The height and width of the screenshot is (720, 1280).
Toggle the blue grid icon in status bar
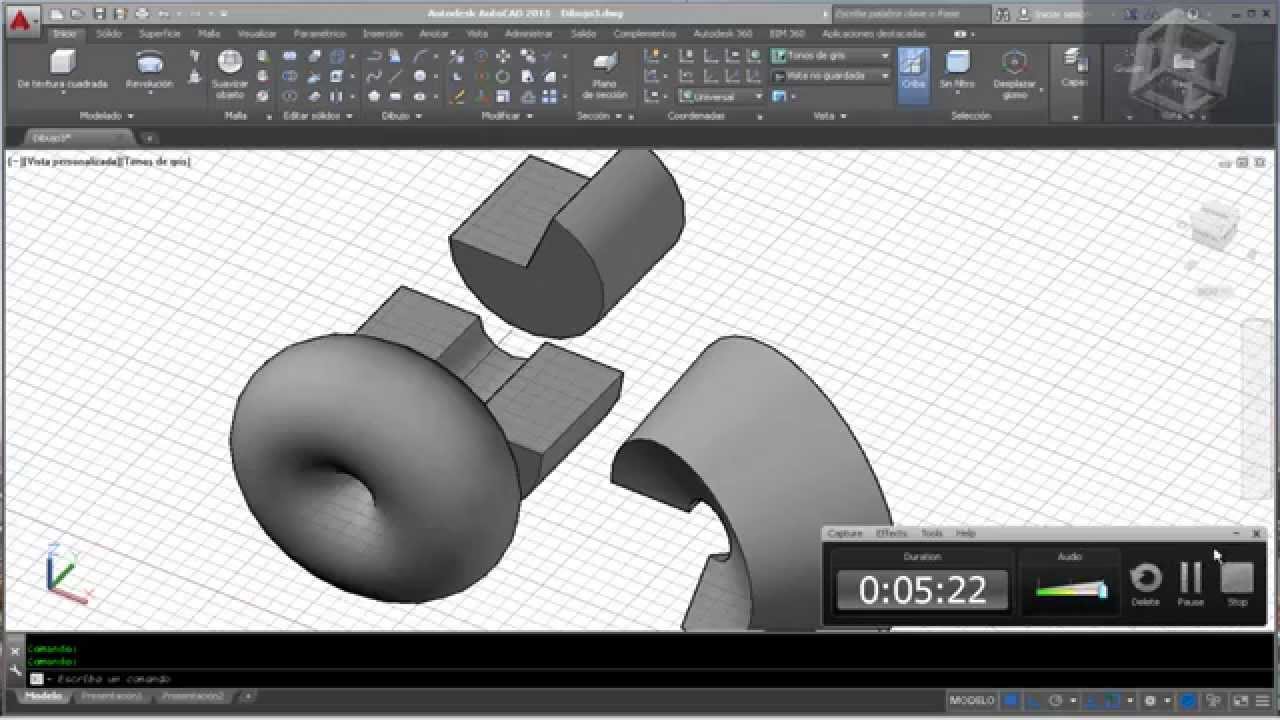1011,700
